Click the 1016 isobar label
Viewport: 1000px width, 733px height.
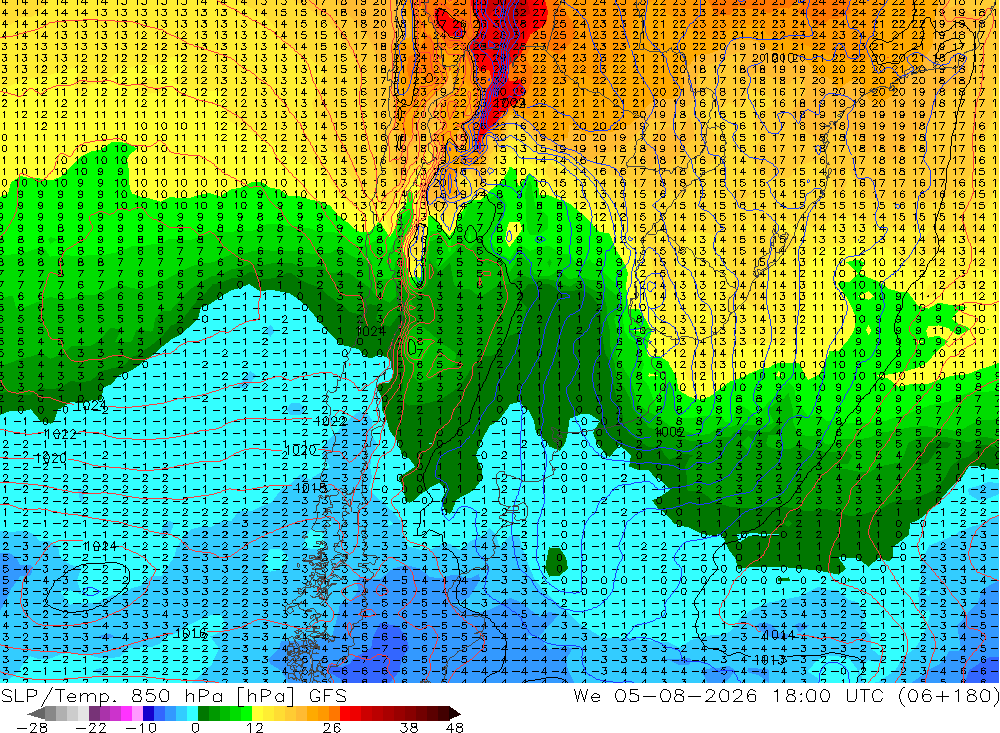pyautogui.click(x=191, y=633)
